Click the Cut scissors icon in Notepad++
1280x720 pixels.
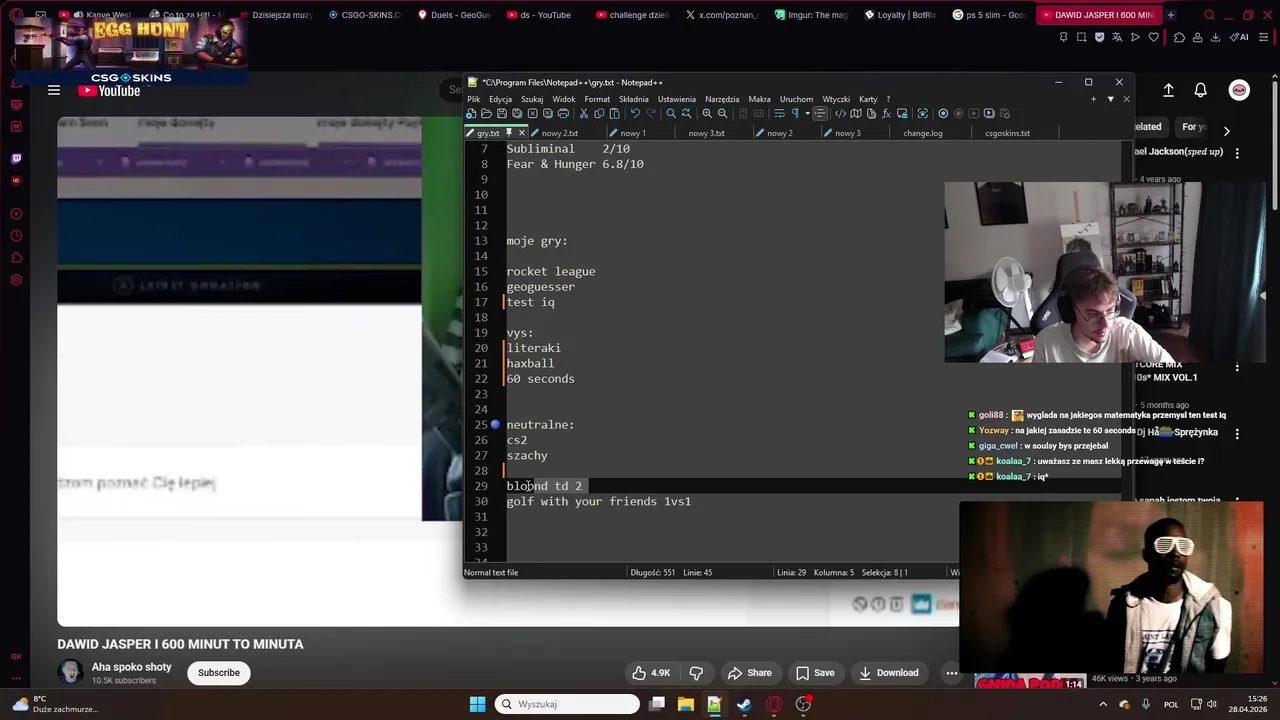583,113
